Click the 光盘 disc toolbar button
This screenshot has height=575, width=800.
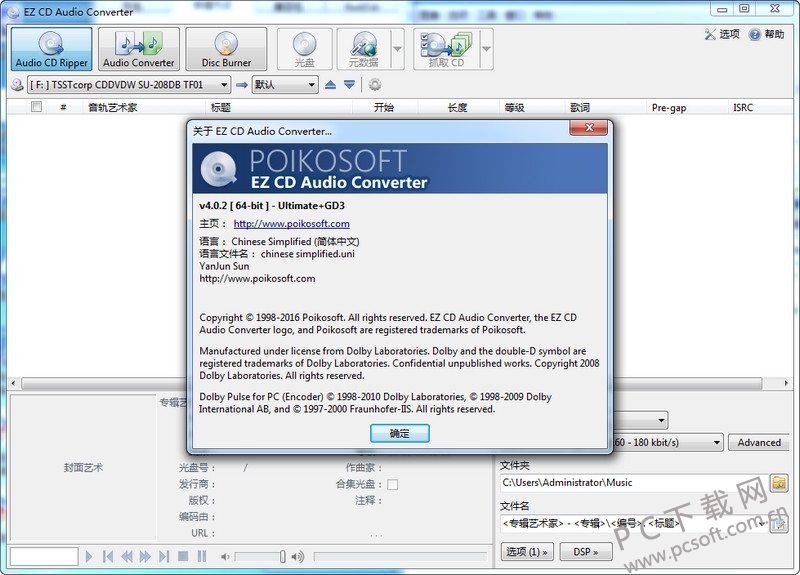tap(305, 49)
